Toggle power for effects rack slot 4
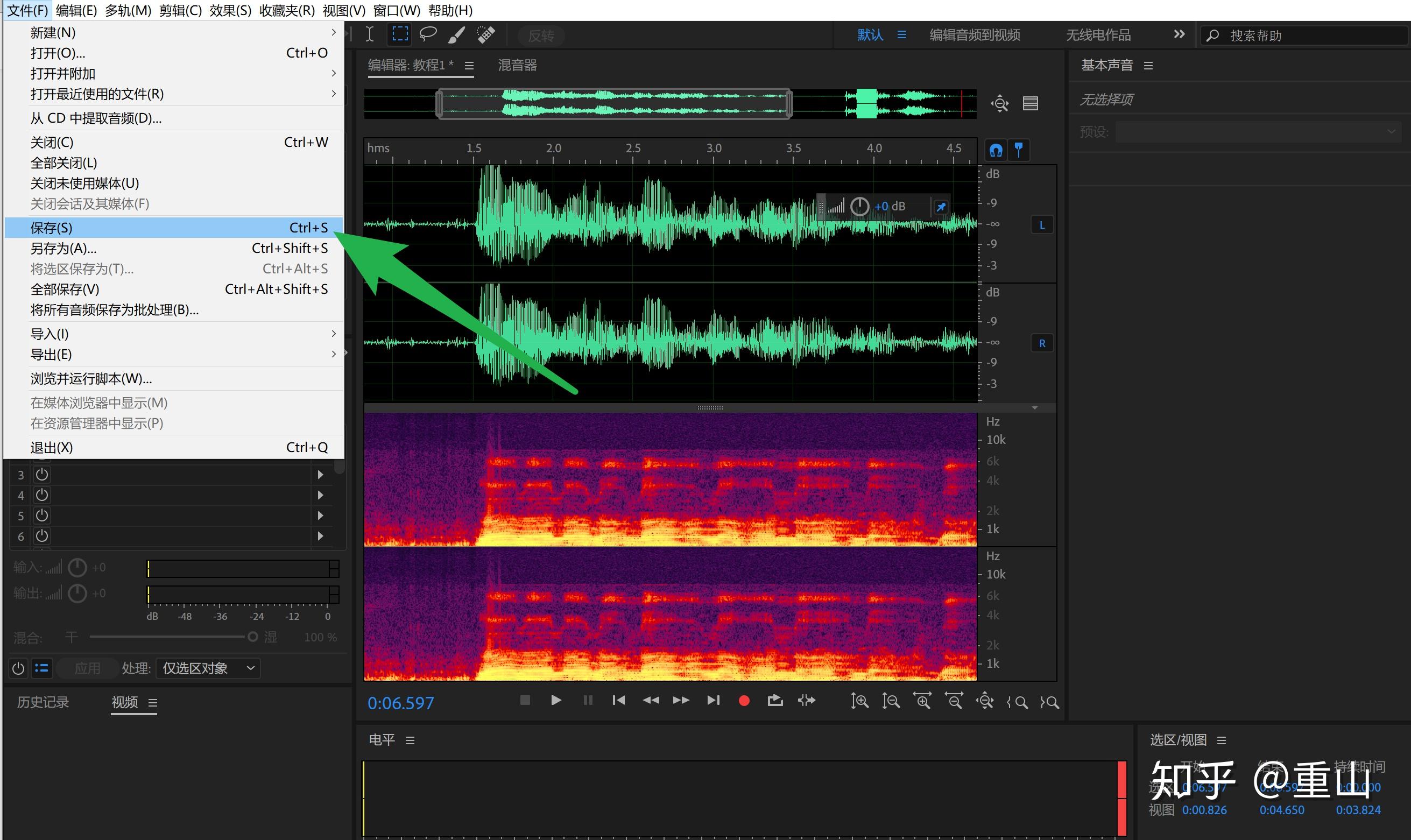1411x840 pixels. tap(41, 495)
